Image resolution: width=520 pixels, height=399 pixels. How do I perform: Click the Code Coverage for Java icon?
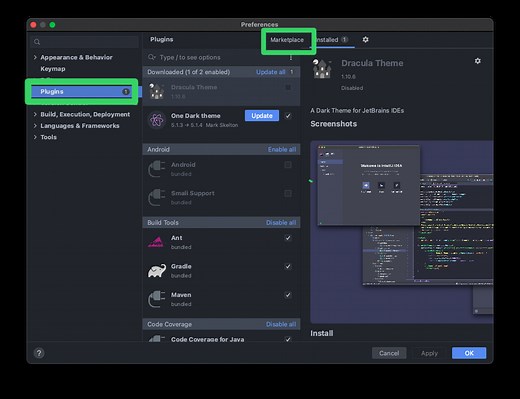(156, 338)
